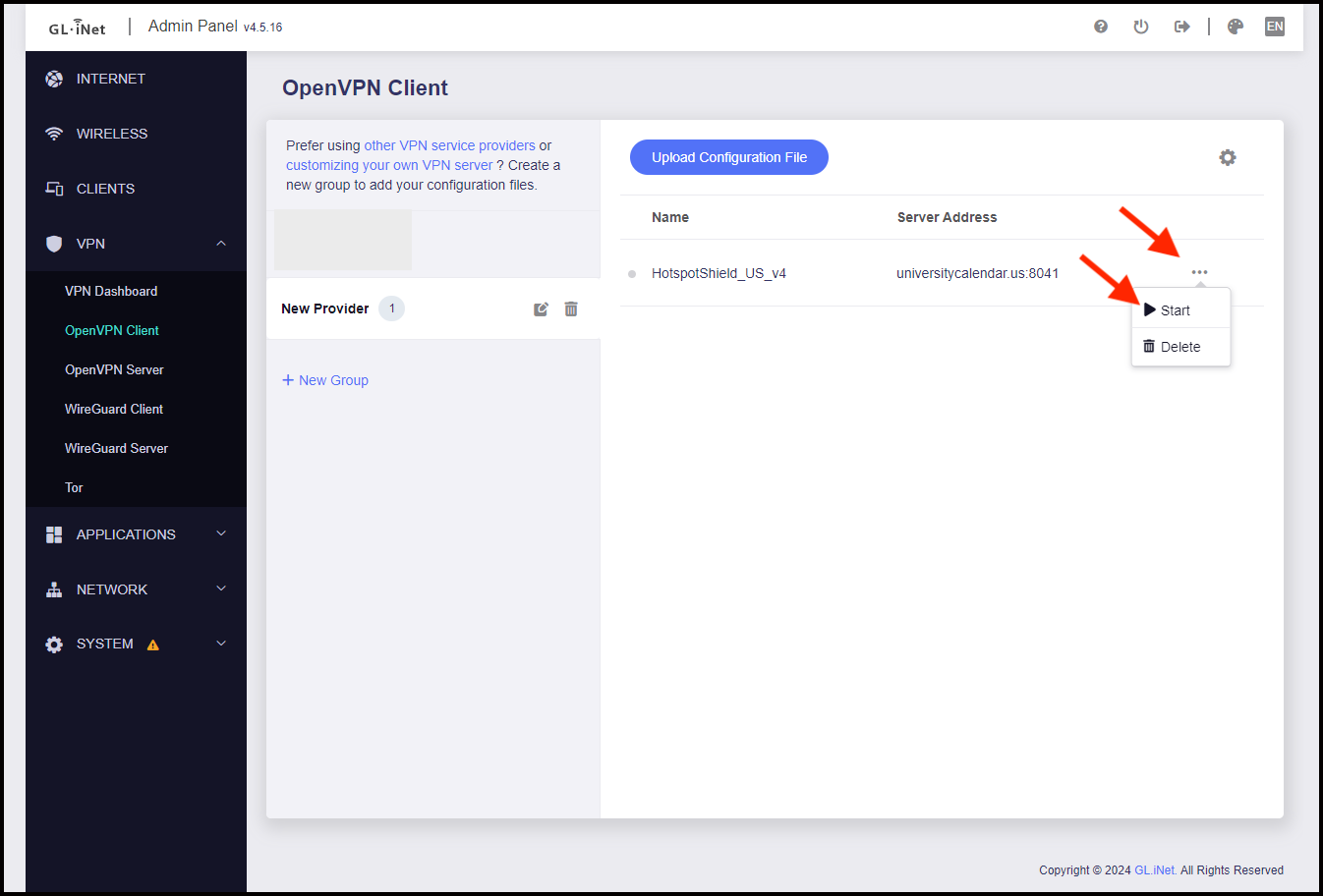The height and width of the screenshot is (896, 1323).
Task: Click the Wireless wifi icon in sidebar
Action: tap(54, 134)
